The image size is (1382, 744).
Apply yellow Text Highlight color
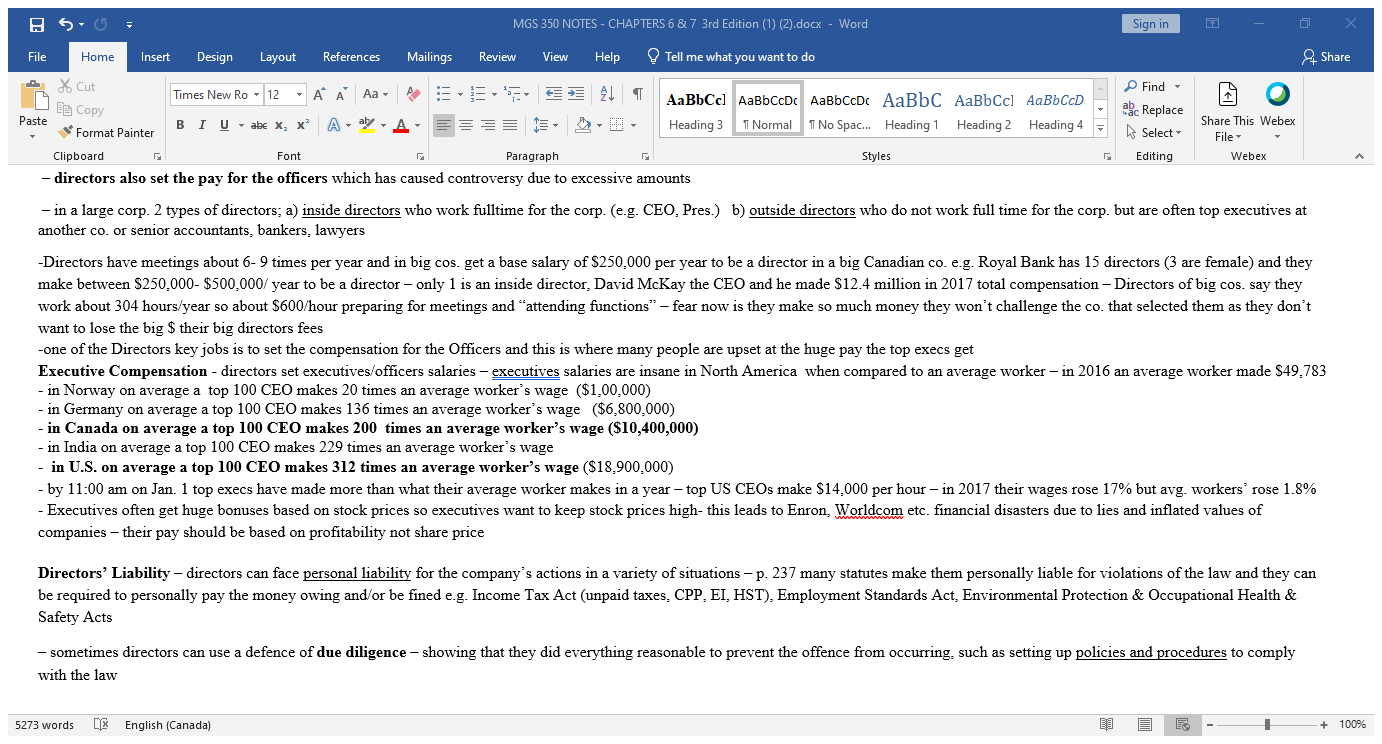[x=365, y=126]
